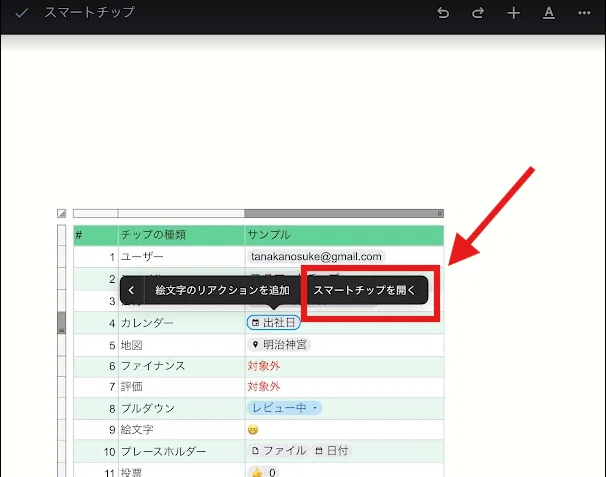Tap the checkmark to finish editing
This screenshot has height=477, width=606.
21,13
